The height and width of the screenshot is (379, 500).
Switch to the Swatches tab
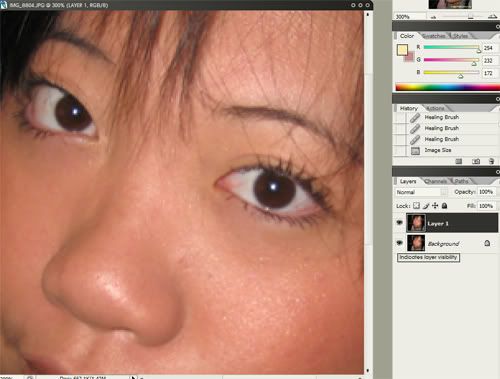point(434,36)
